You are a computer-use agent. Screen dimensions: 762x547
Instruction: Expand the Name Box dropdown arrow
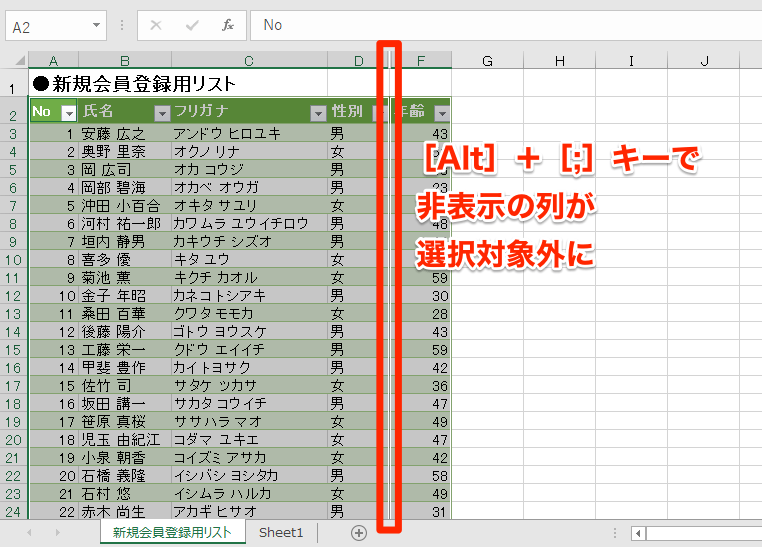97,25
